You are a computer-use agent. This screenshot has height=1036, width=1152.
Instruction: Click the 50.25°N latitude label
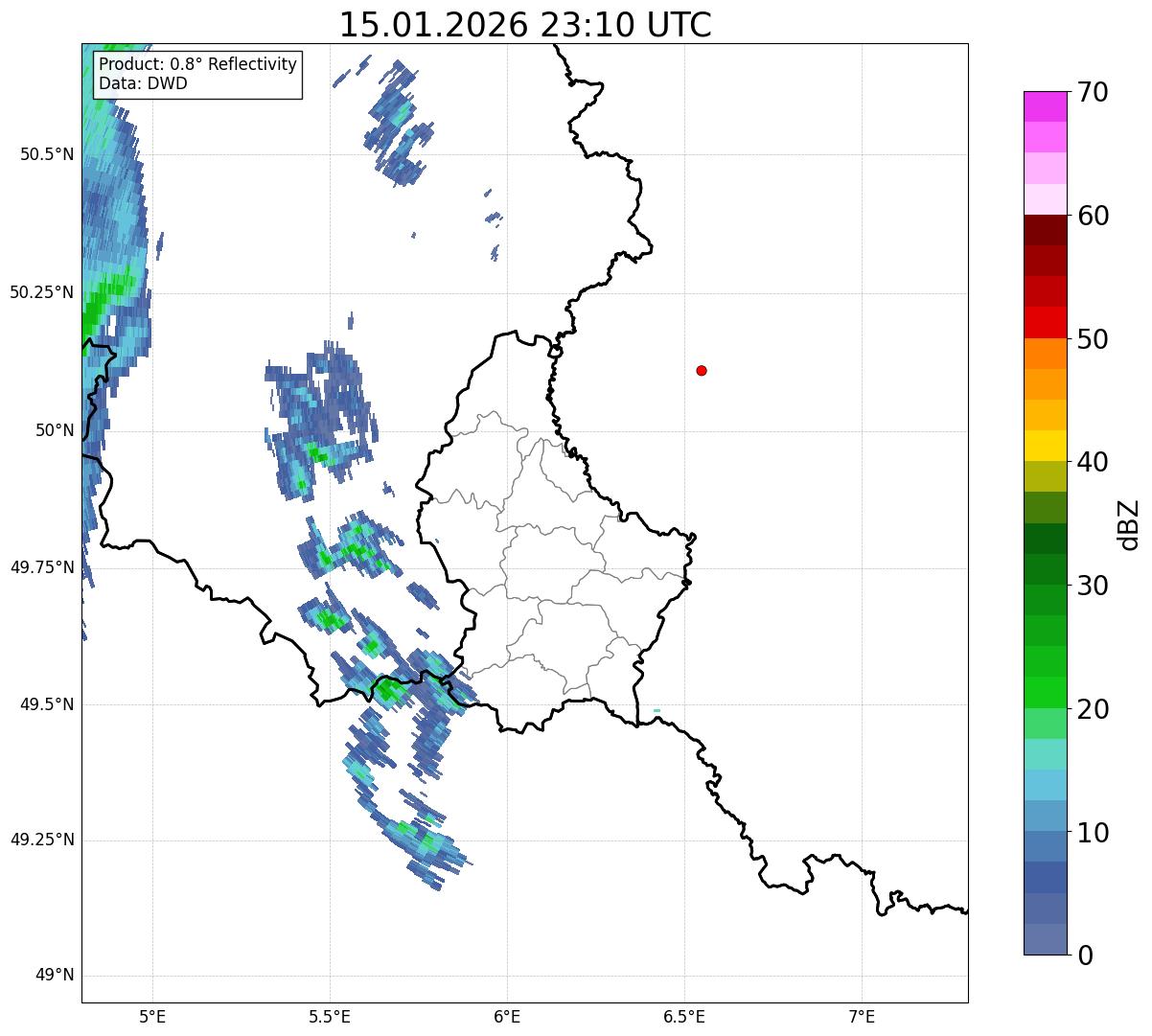coord(42,292)
